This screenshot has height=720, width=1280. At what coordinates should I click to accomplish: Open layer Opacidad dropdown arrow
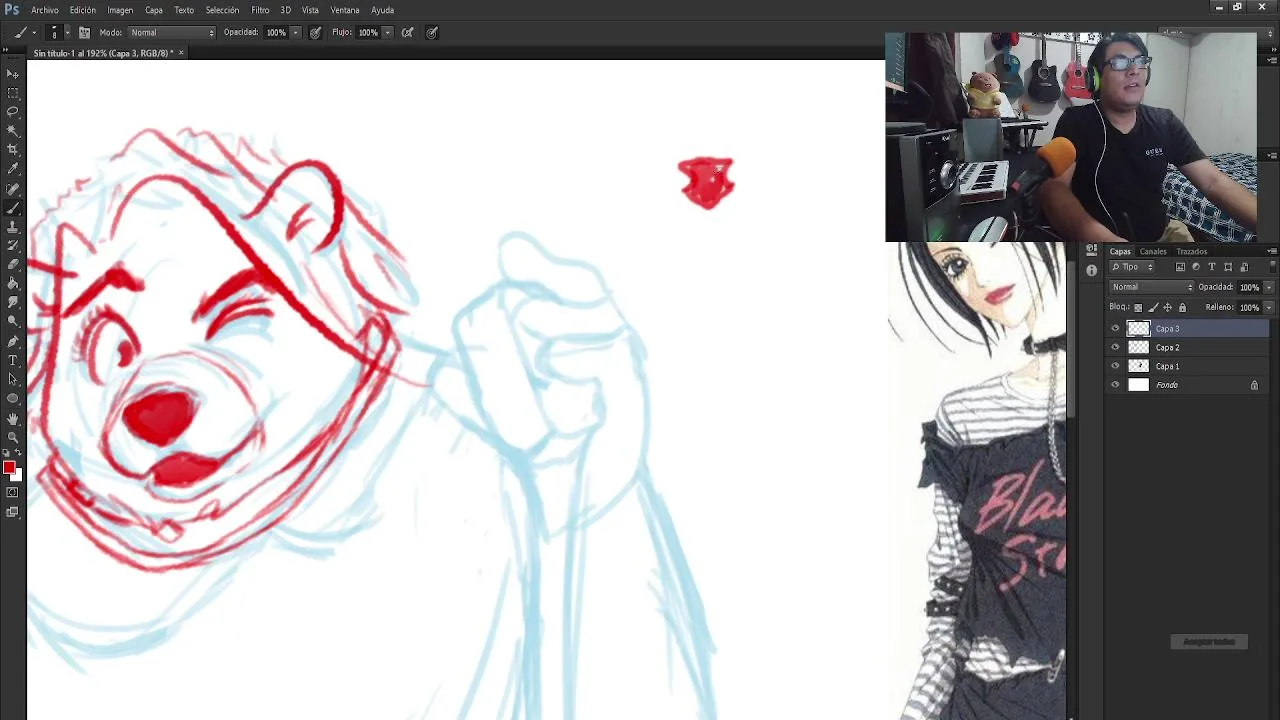1268,287
